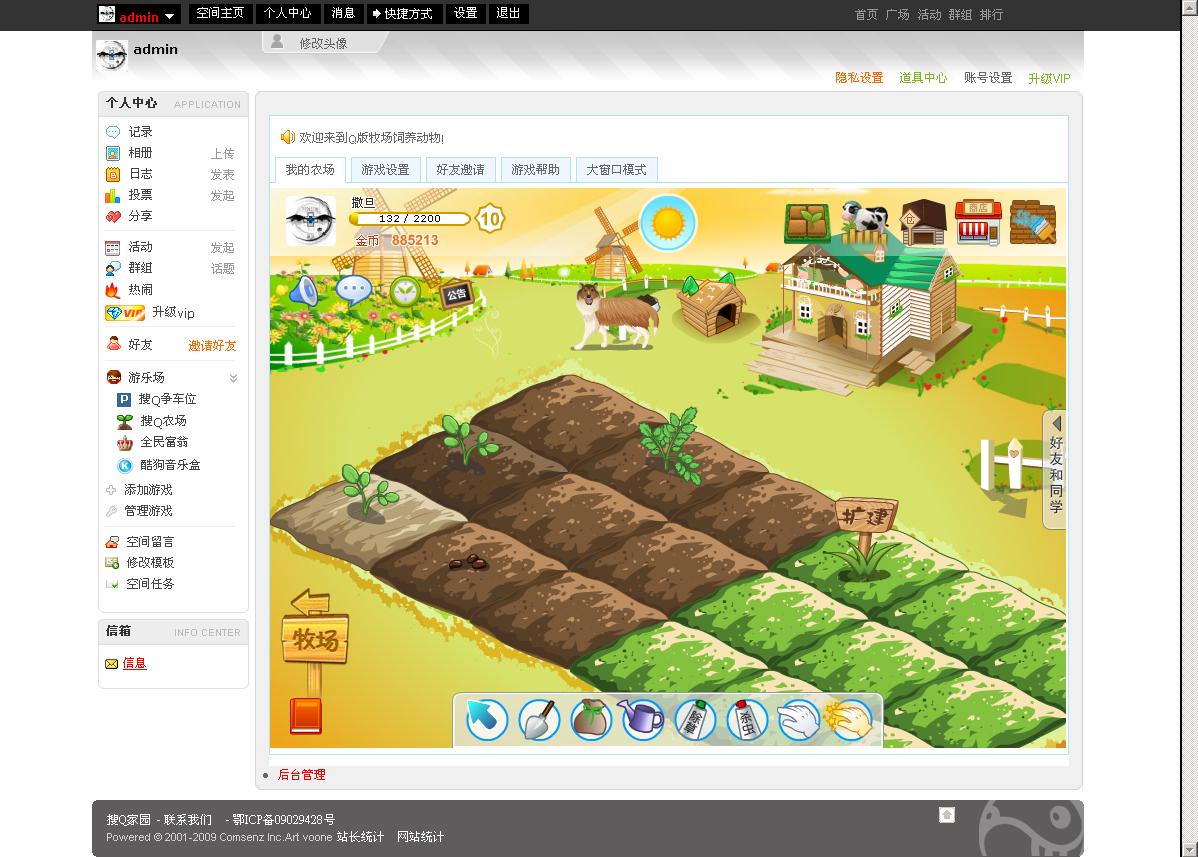Open the 账号设置 link
This screenshot has height=857, width=1198.
pyautogui.click(x=988, y=78)
